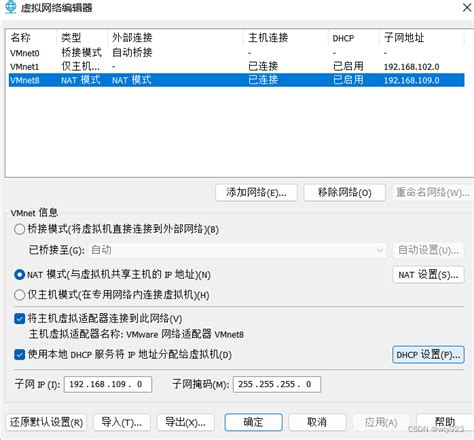Viewport: 474px width, 440px height.
Task: Click 自动桥接 cell in VMnet0 row
Action: (132, 52)
